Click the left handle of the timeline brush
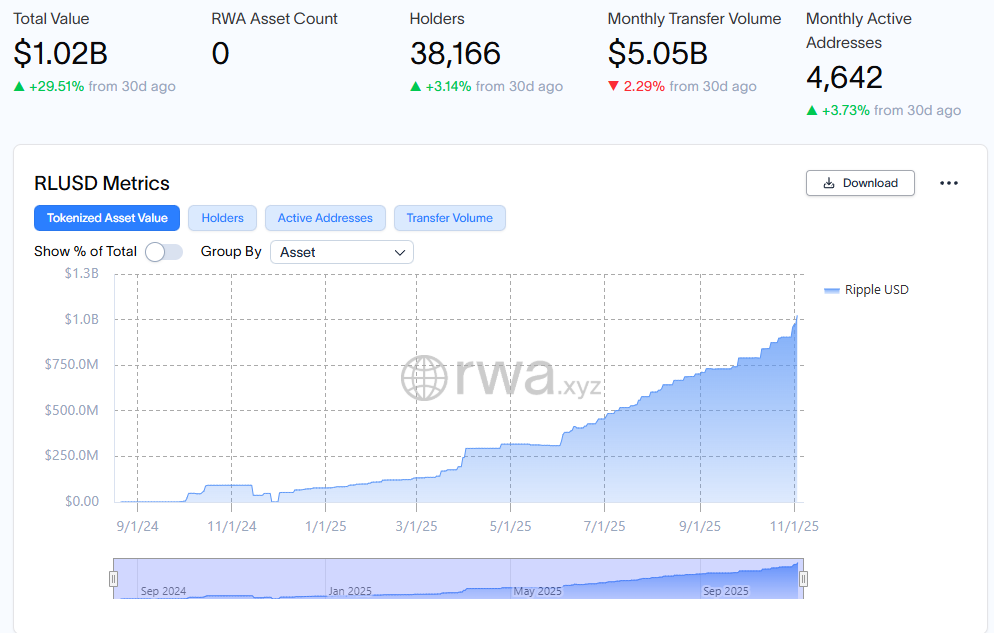 tap(114, 578)
